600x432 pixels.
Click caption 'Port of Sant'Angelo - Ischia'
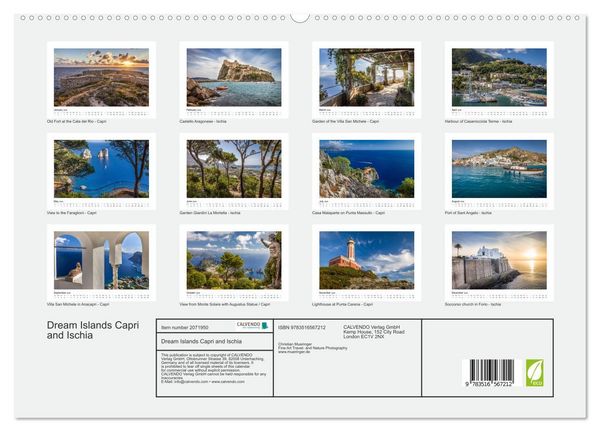tap(468, 213)
